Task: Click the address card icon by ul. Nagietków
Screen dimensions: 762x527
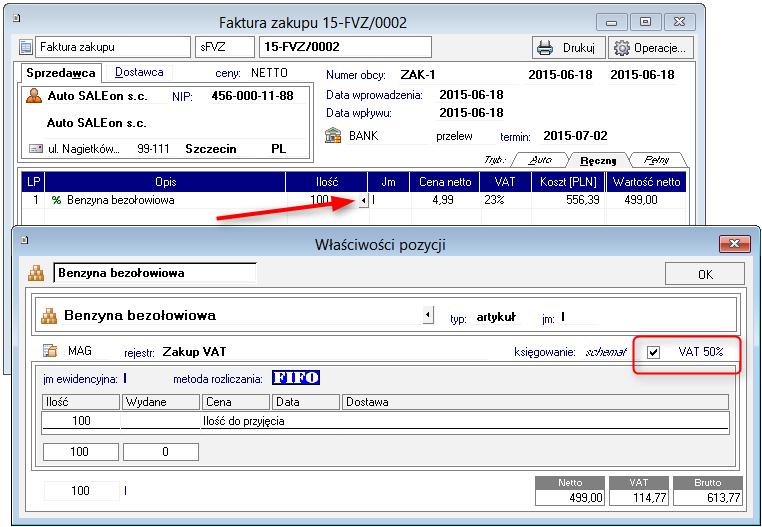Action: 36,149
